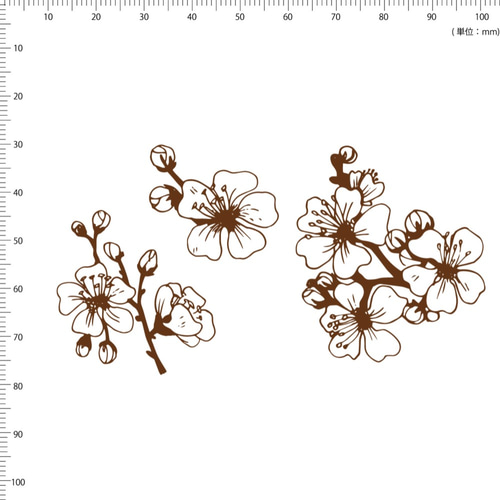Click the (単位：mm) unit label
500x500 pixels.
[x=476, y=32]
